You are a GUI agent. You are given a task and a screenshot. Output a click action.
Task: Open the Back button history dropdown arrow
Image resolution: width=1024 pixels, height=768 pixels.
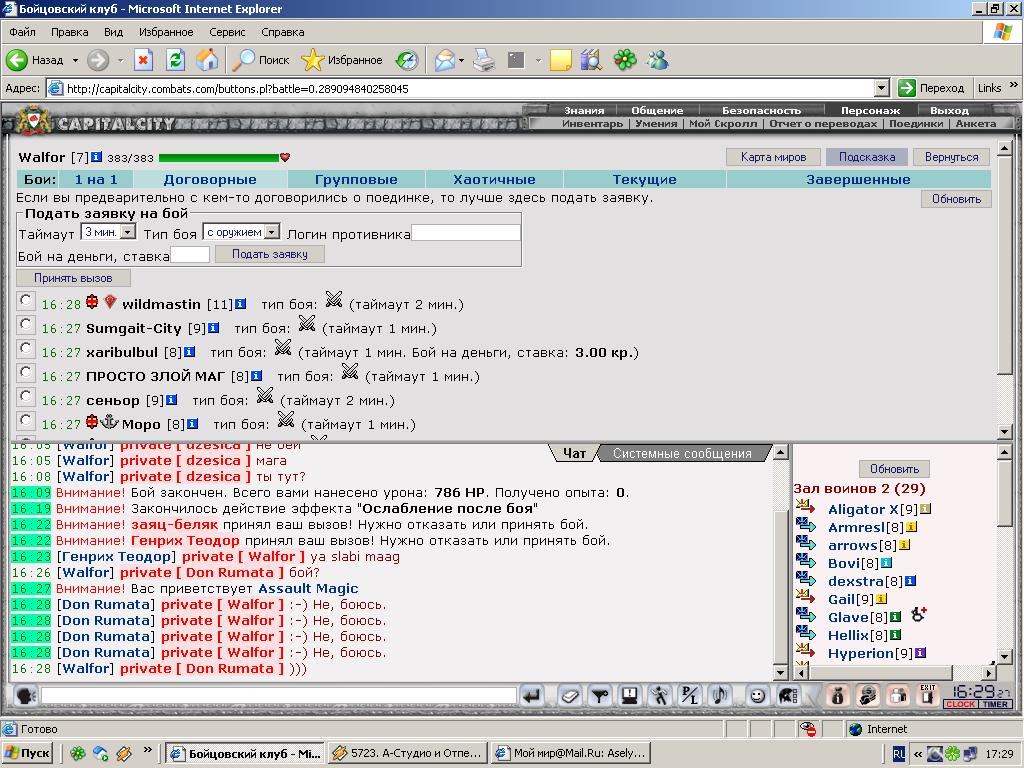(x=75, y=60)
